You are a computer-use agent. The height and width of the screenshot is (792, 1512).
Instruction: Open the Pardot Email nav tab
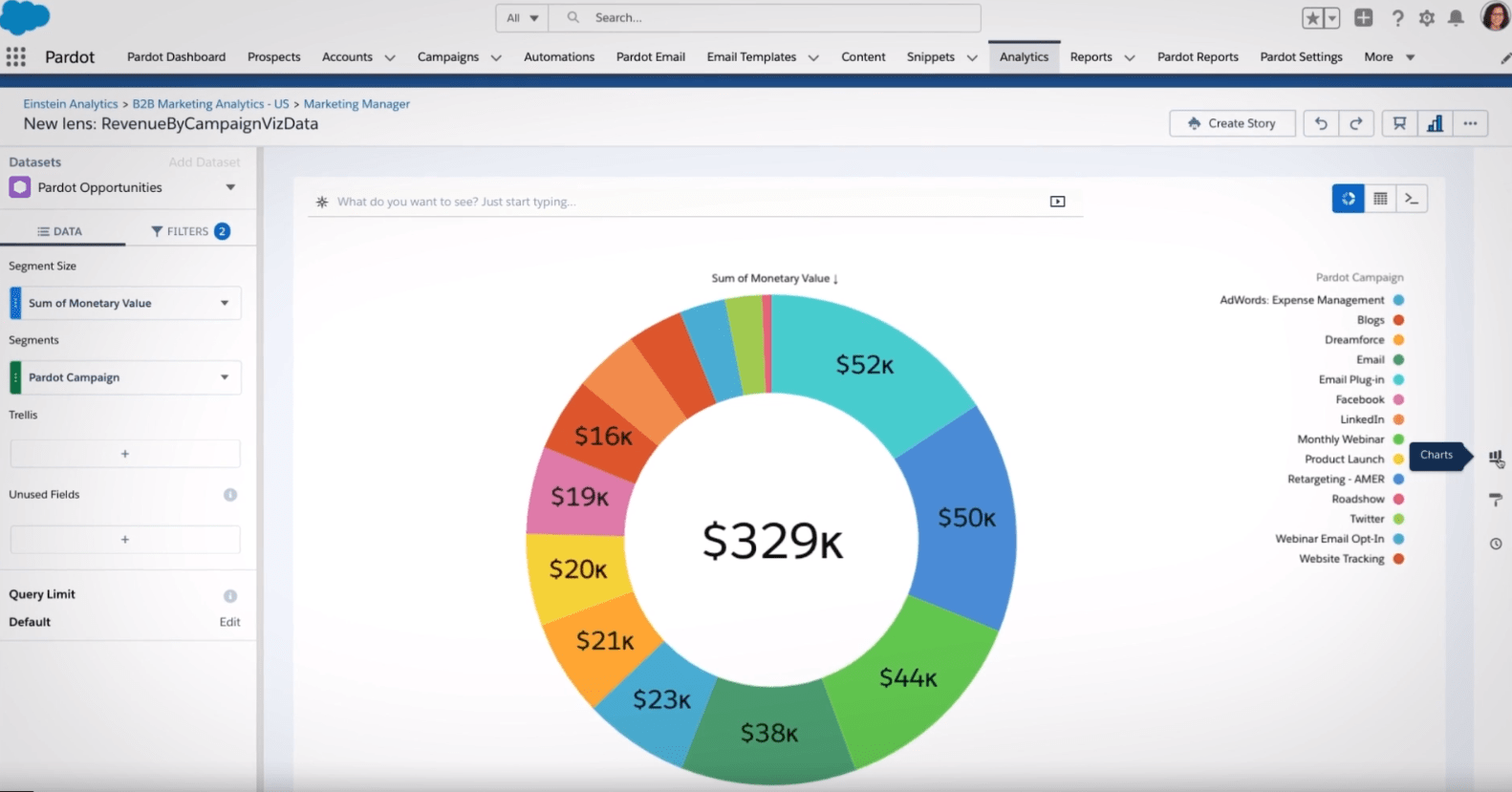[x=651, y=57]
